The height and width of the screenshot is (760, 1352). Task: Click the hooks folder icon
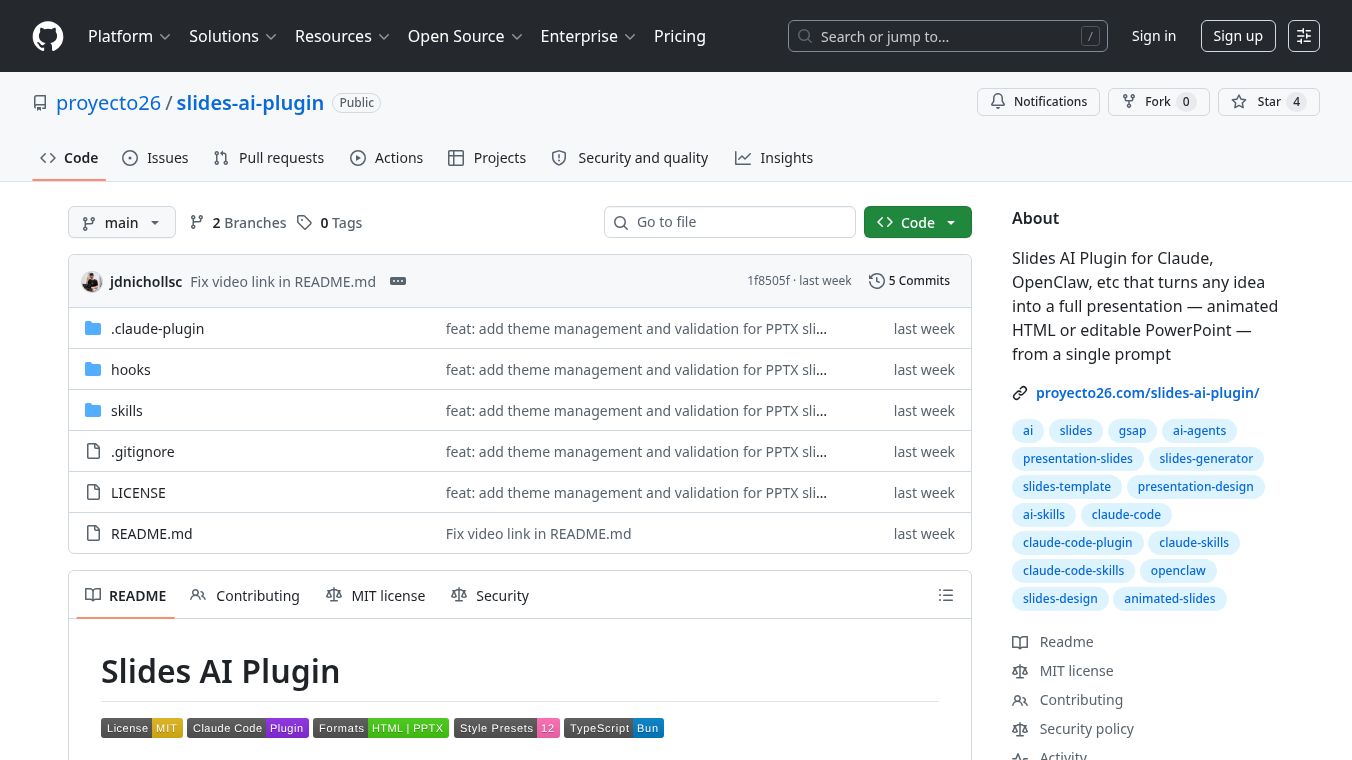coord(93,369)
